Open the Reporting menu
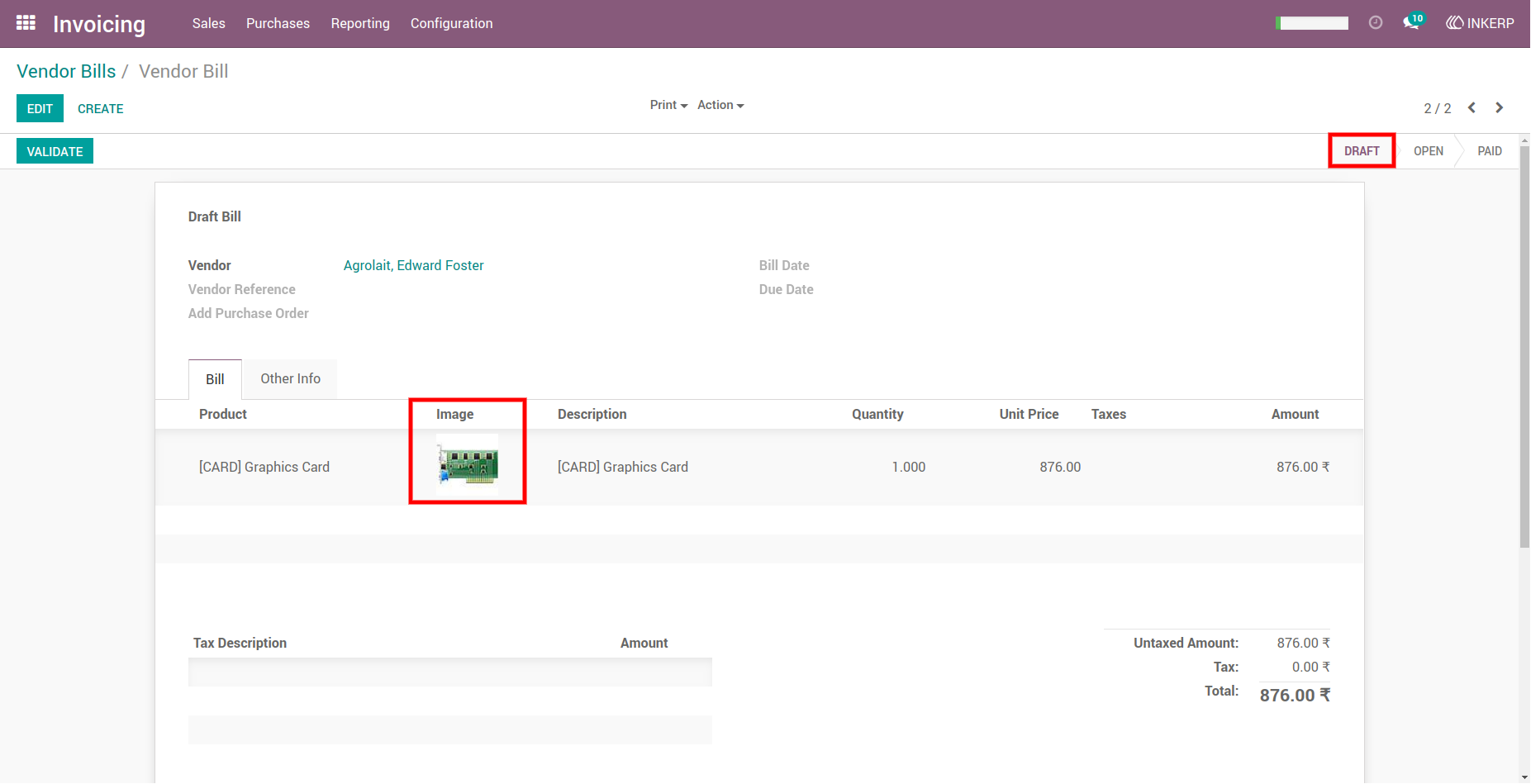This screenshot has width=1531, height=784. click(x=360, y=23)
